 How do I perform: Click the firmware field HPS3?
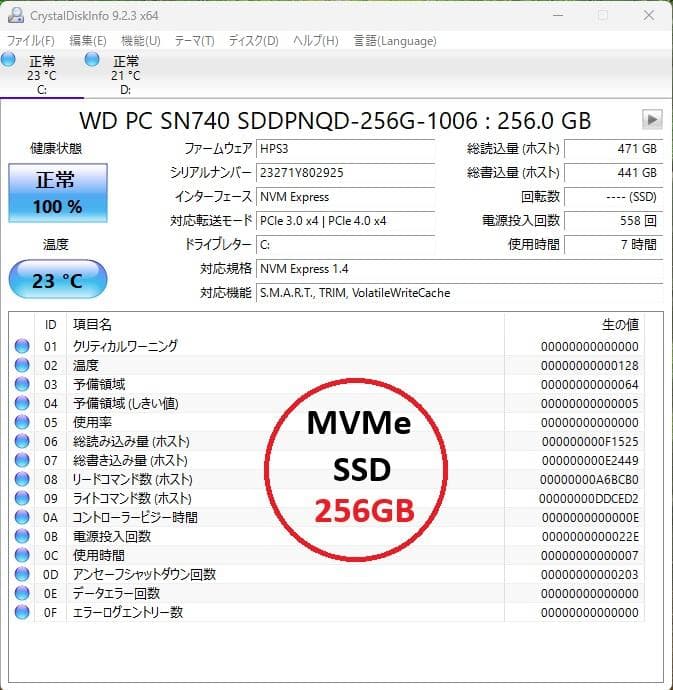point(346,149)
